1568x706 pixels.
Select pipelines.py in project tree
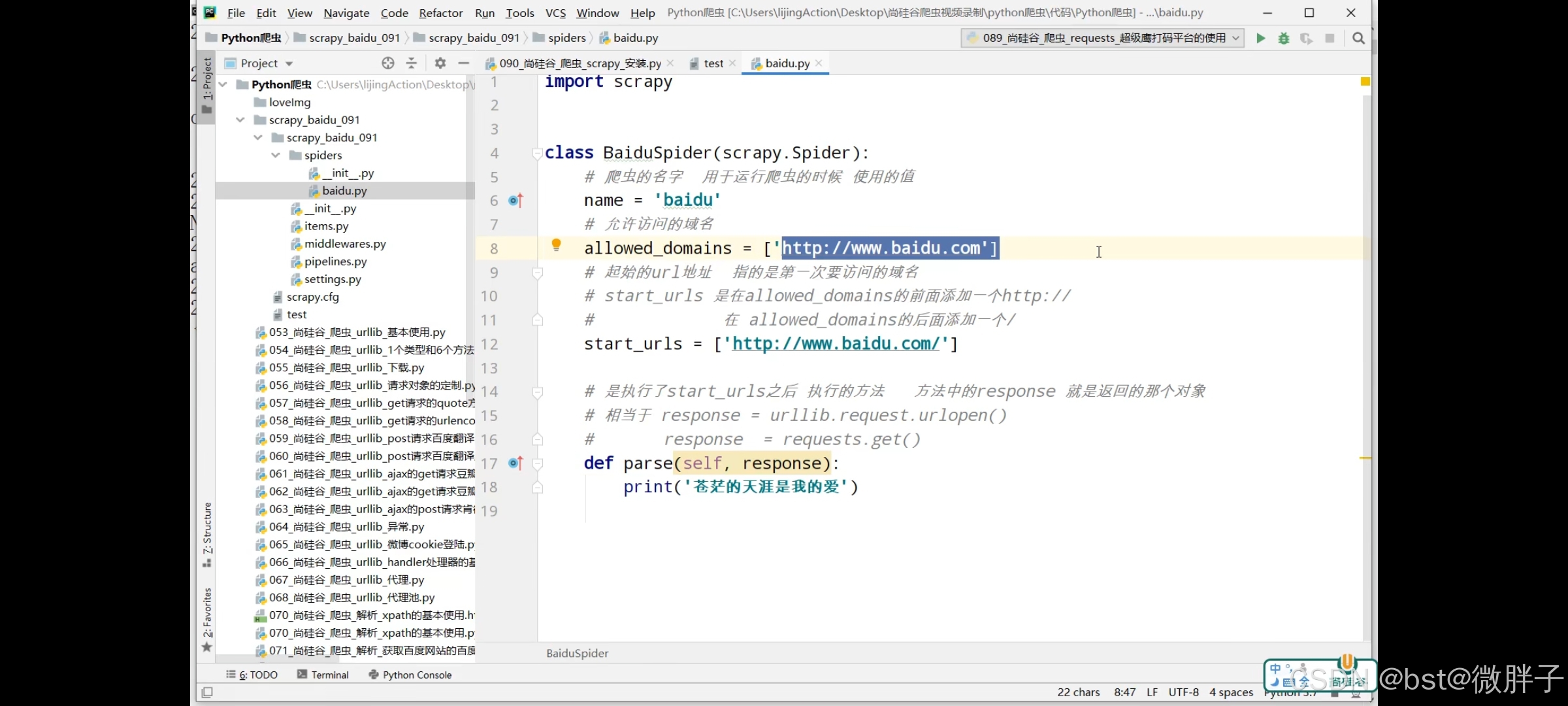point(335,261)
